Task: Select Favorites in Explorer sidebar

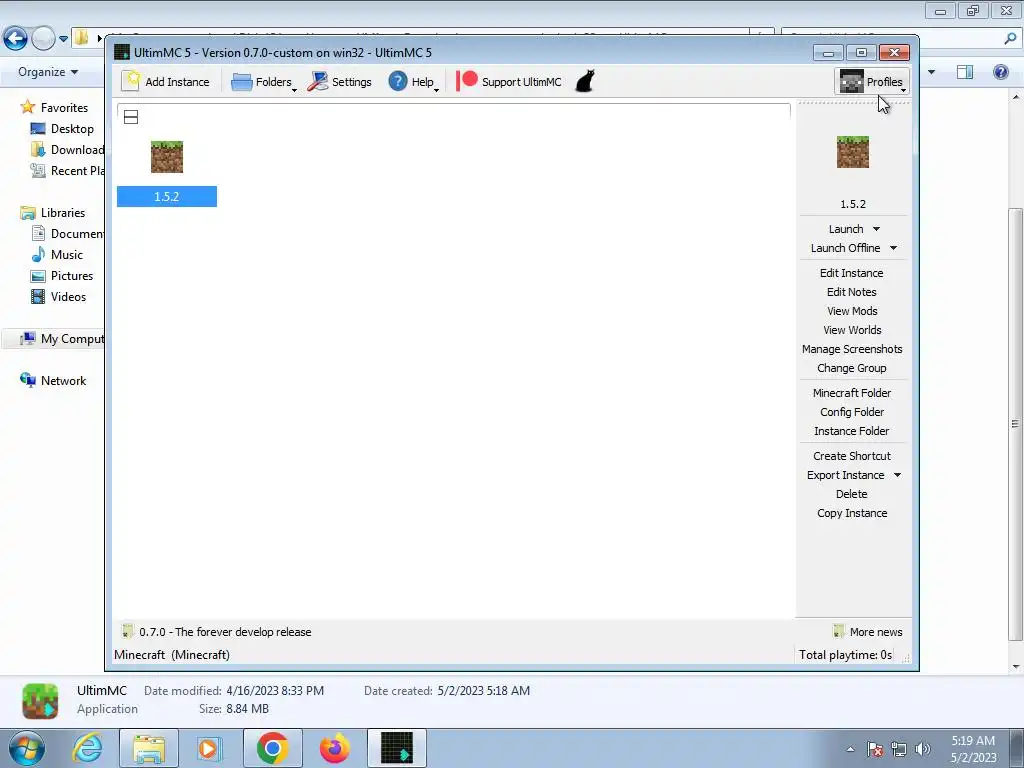Action: tap(55, 107)
